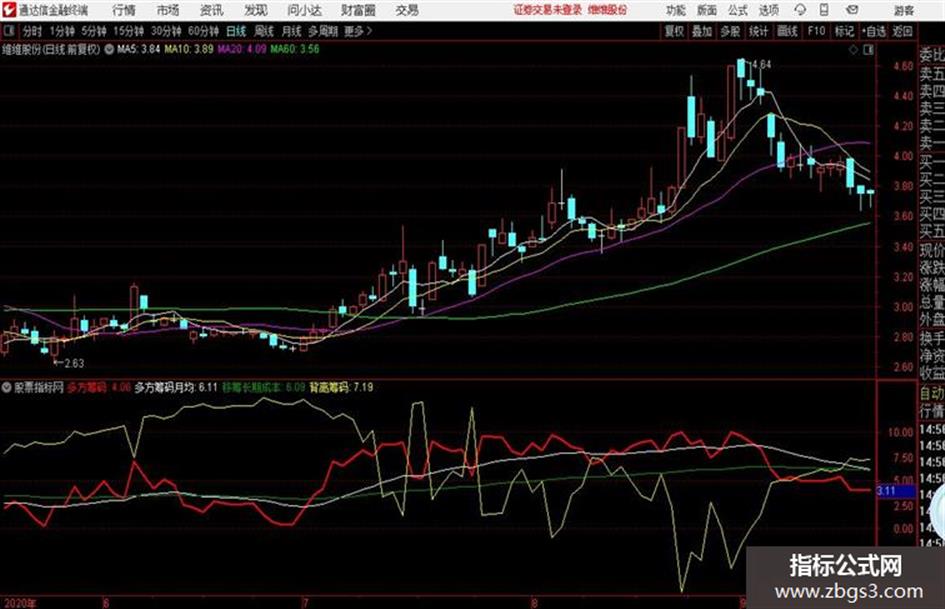The height and width of the screenshot is (609, 945).
Task: Click the 多股 toolbar button
Action: pos(730,31)
